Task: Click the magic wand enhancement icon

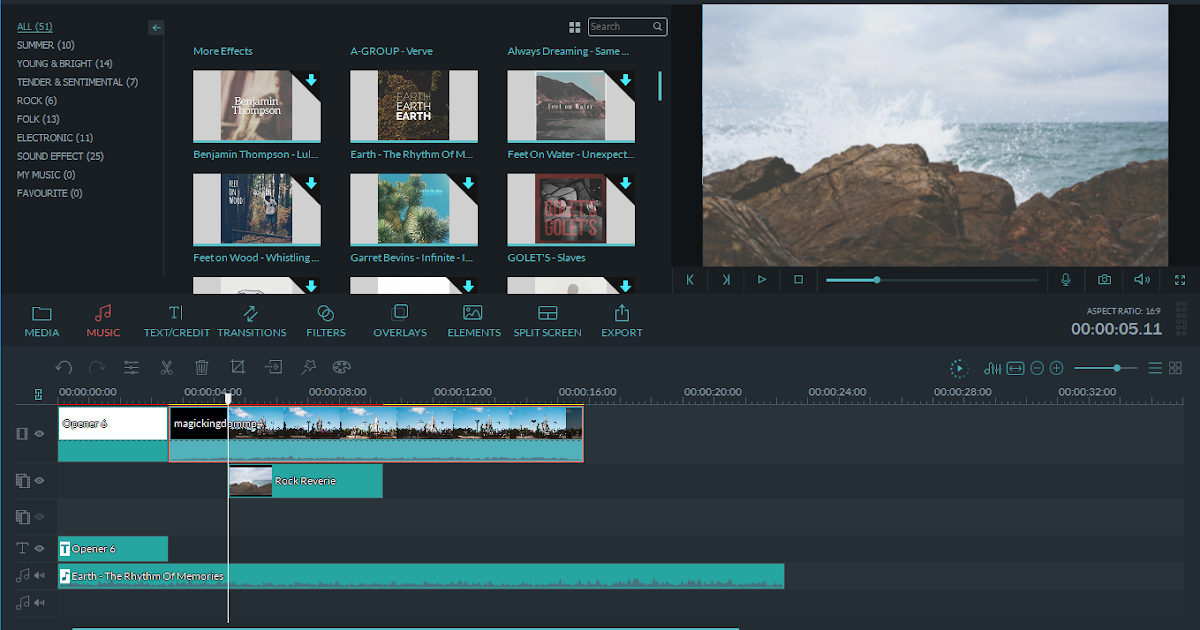Action: 308,367
